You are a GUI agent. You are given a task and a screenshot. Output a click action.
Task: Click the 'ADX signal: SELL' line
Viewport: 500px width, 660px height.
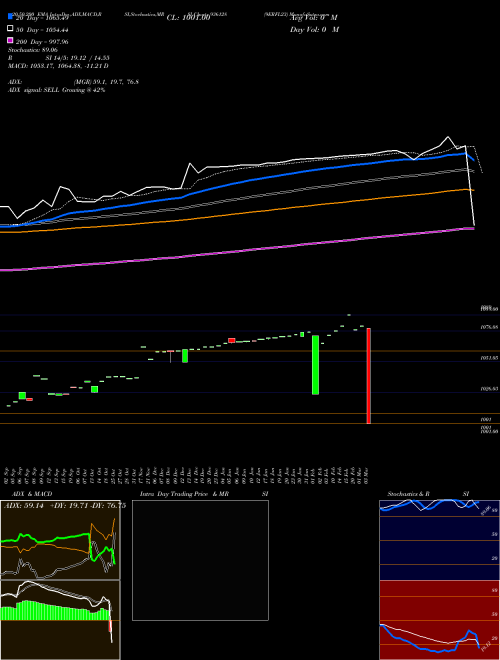(x=56, y=90)
